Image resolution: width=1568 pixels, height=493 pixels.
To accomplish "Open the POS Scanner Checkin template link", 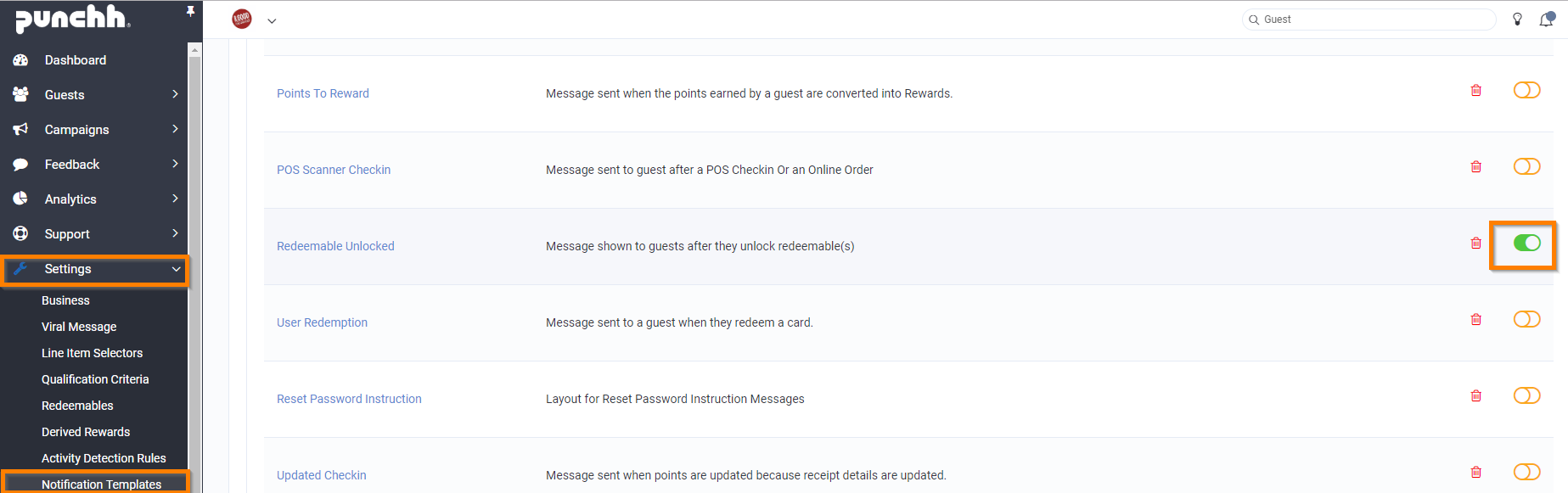I will pyautogui.click(x=334, y=170).
